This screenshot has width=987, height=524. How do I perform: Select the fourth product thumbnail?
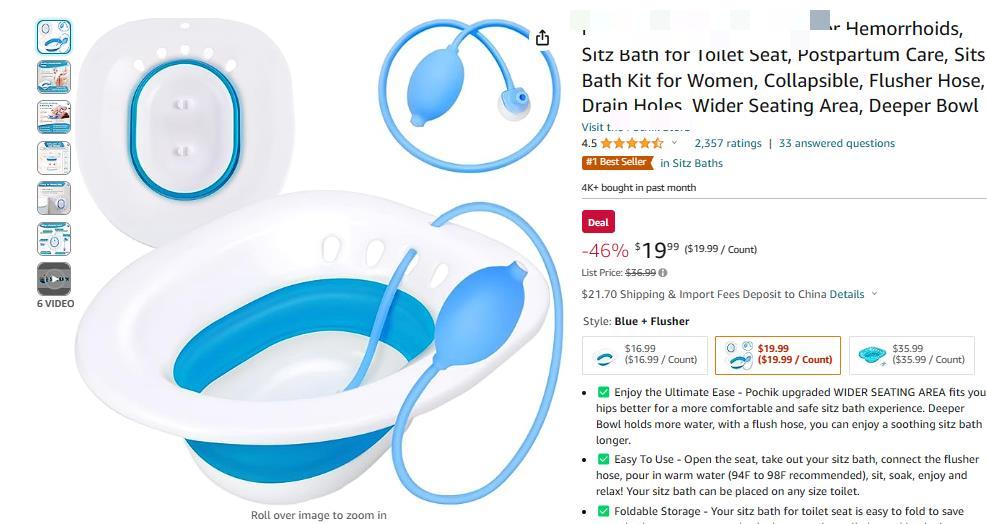point(54,157)
